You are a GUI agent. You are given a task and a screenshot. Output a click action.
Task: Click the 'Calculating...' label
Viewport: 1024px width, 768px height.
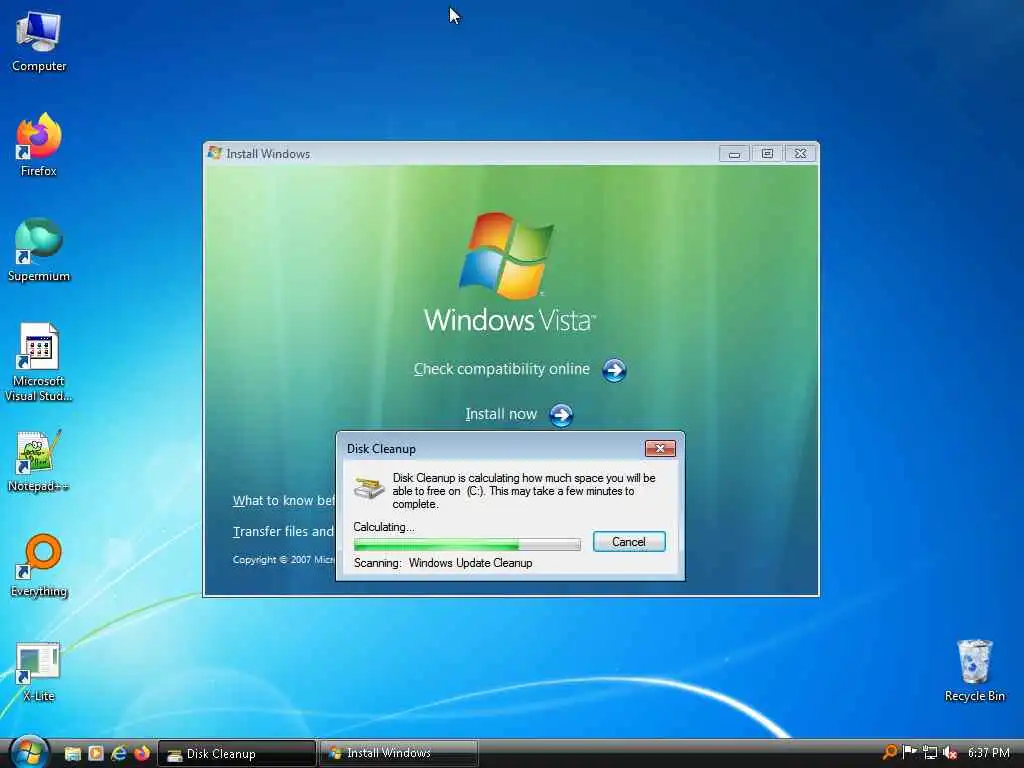coord(383,527)
